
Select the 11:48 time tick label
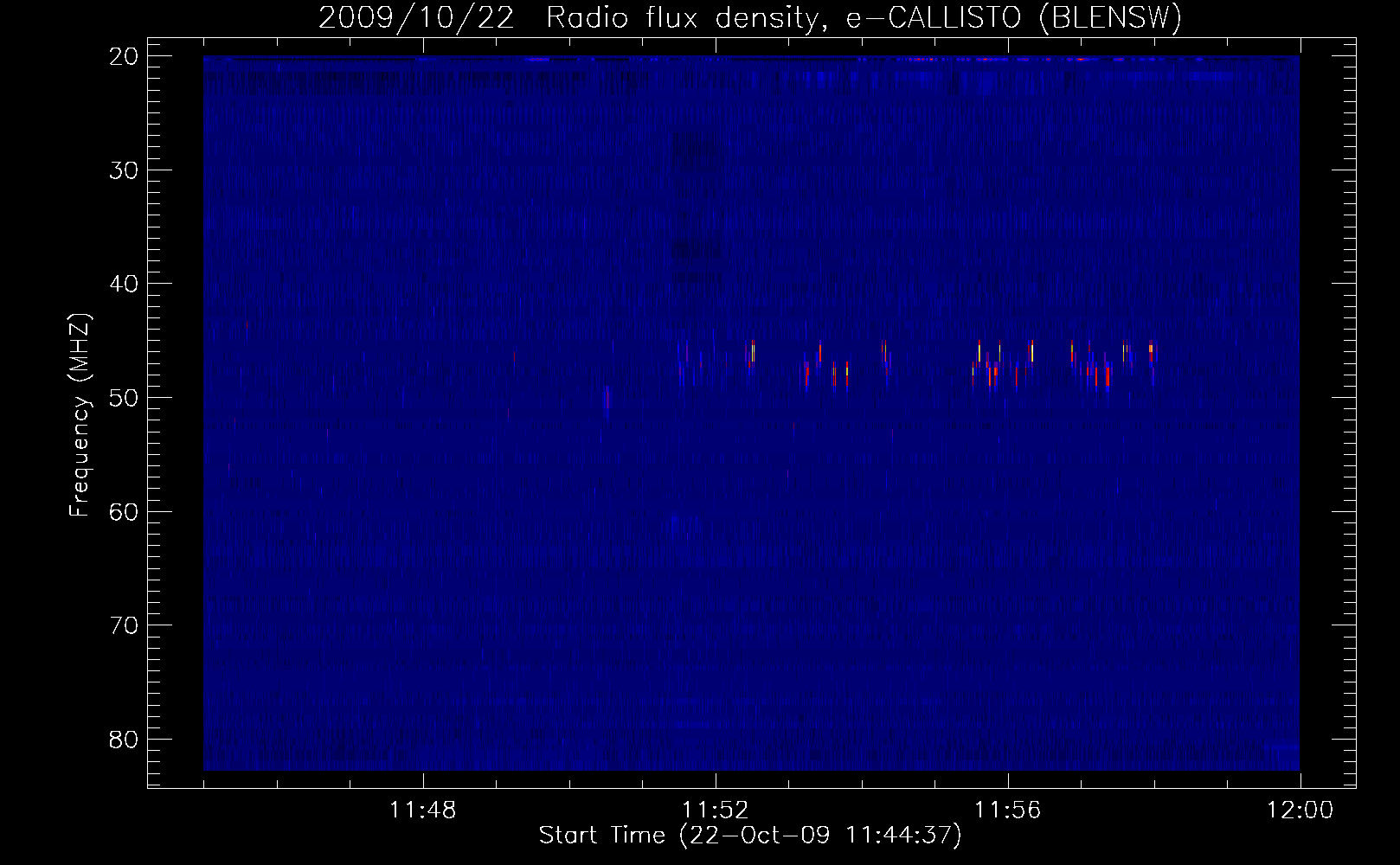(x=423, y=811)
